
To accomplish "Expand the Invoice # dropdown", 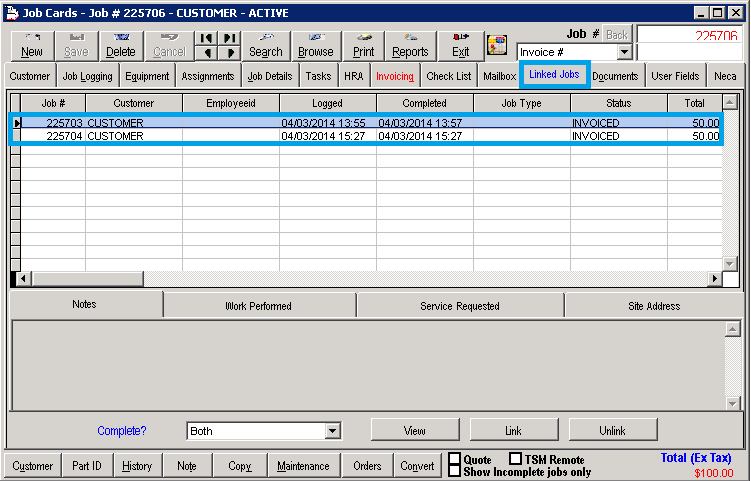I will (625, 52).
